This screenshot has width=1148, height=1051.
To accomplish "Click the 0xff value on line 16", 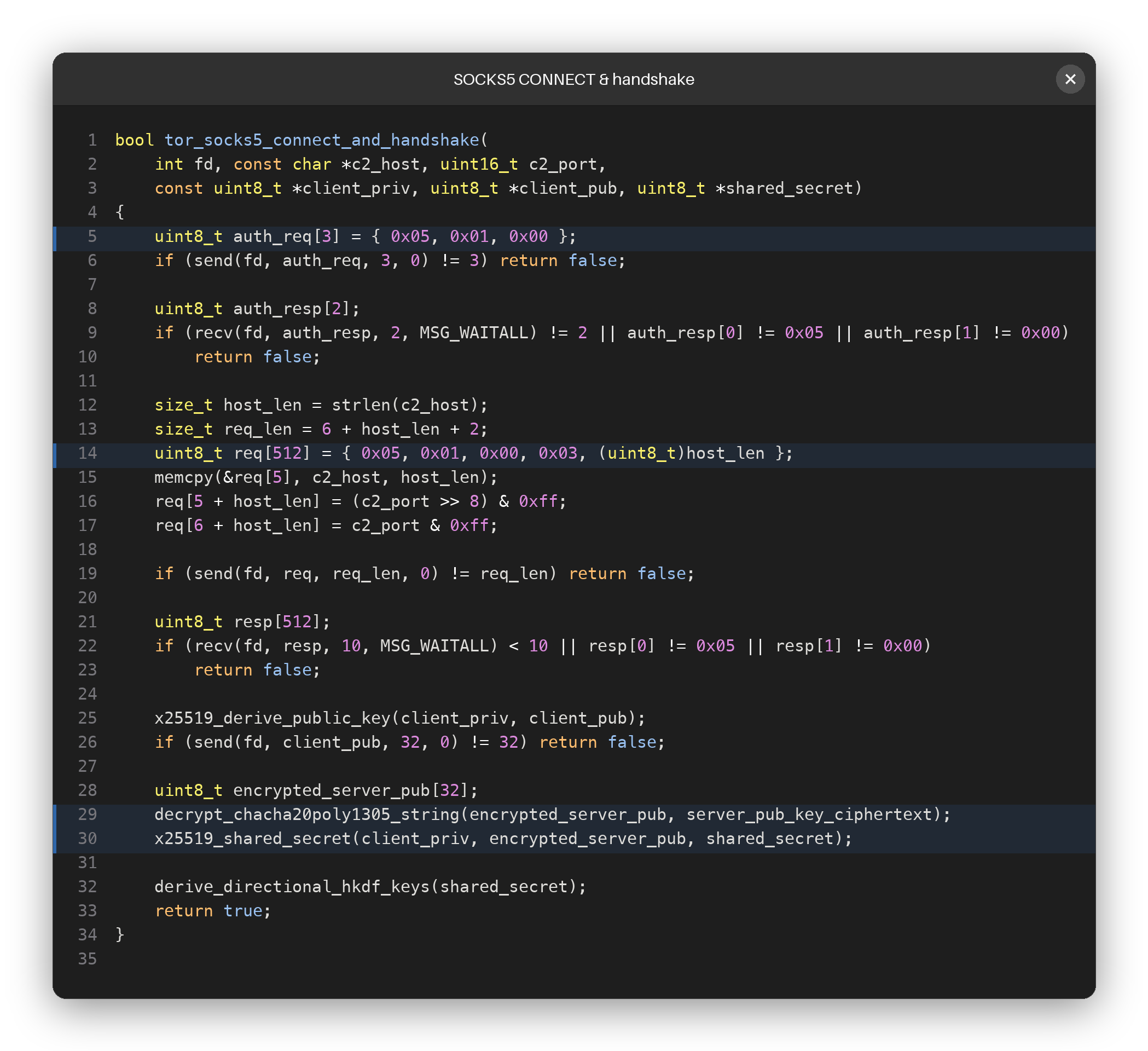I will pyautogui.click(x=537, y=501).
